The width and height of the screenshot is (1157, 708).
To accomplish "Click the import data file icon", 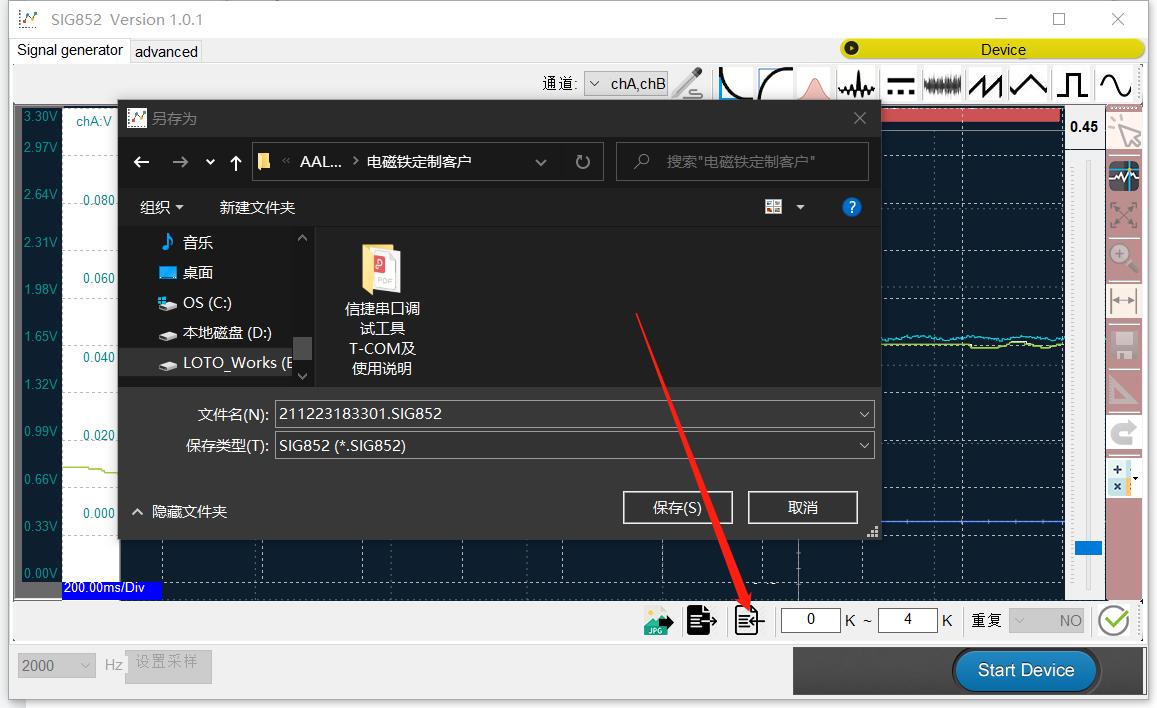I will [749, 620].
